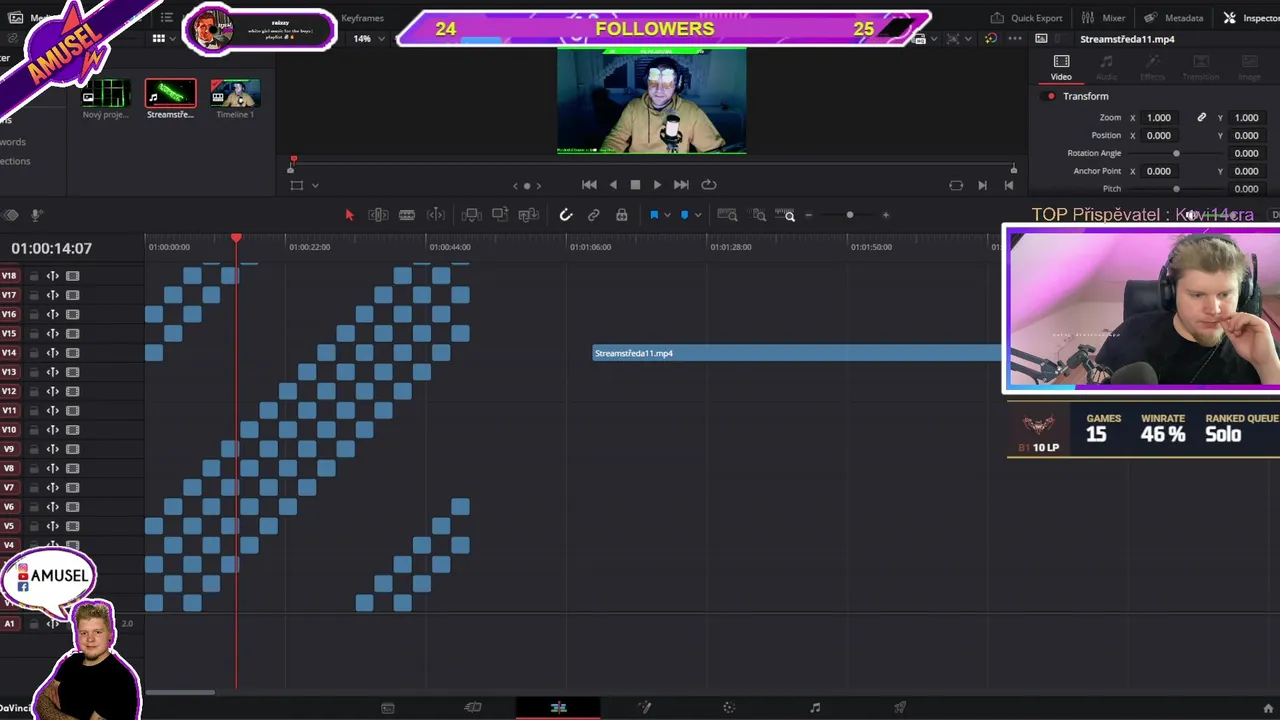
Task: Switch to Inspector Effects tab
Action: [x=1153, y=68]
